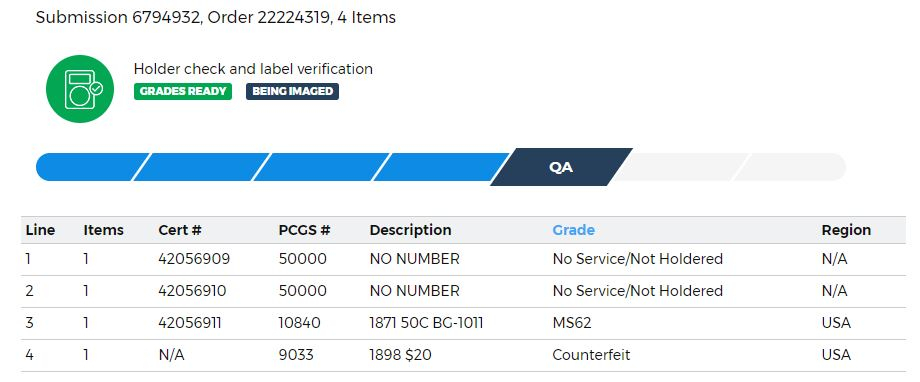Select cert number 42056910
Screen dimensions: 920x382
(x=192, y=291)
